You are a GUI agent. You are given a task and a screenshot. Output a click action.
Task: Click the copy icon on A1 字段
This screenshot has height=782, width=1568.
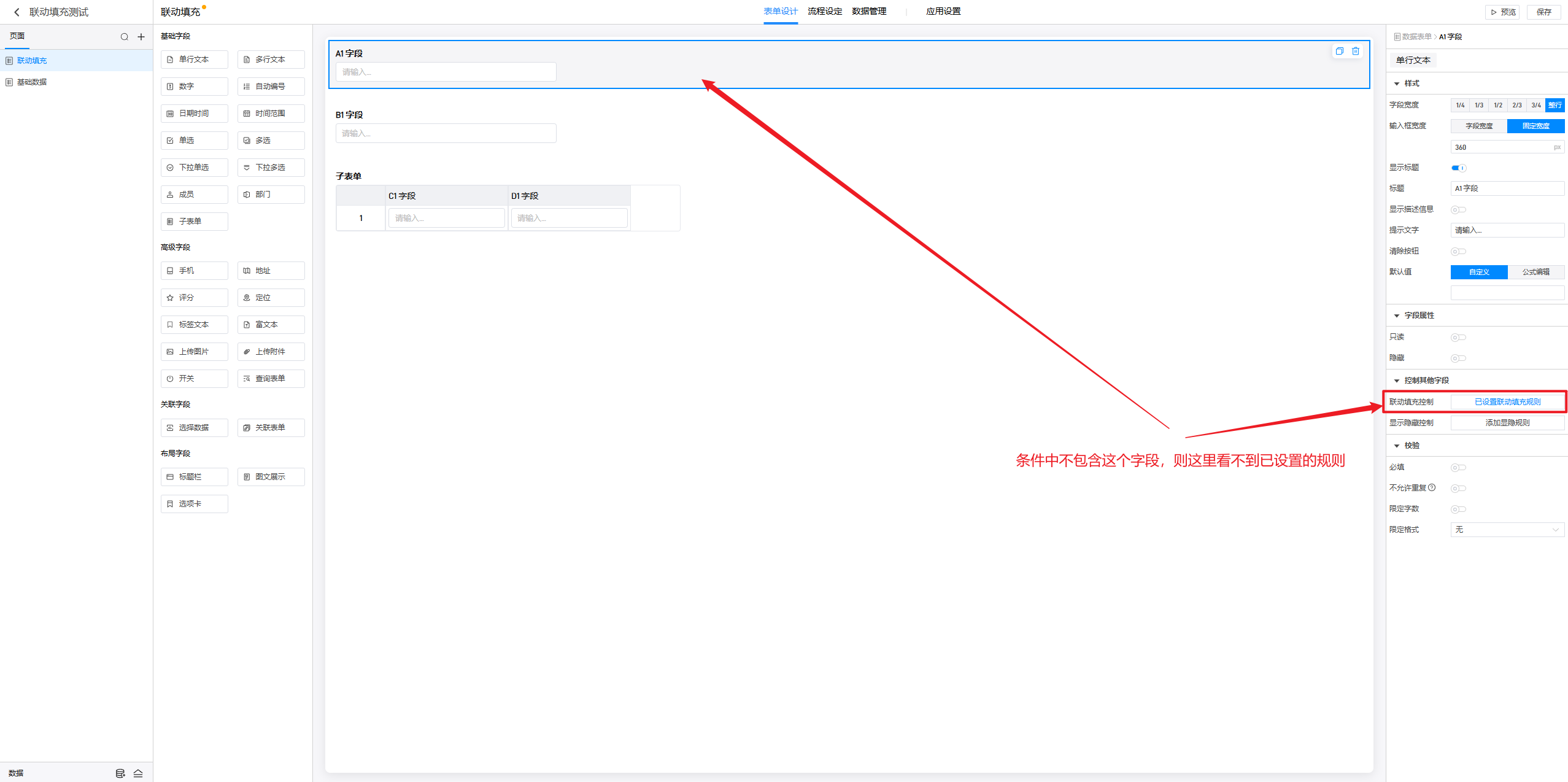(1340, 51)
